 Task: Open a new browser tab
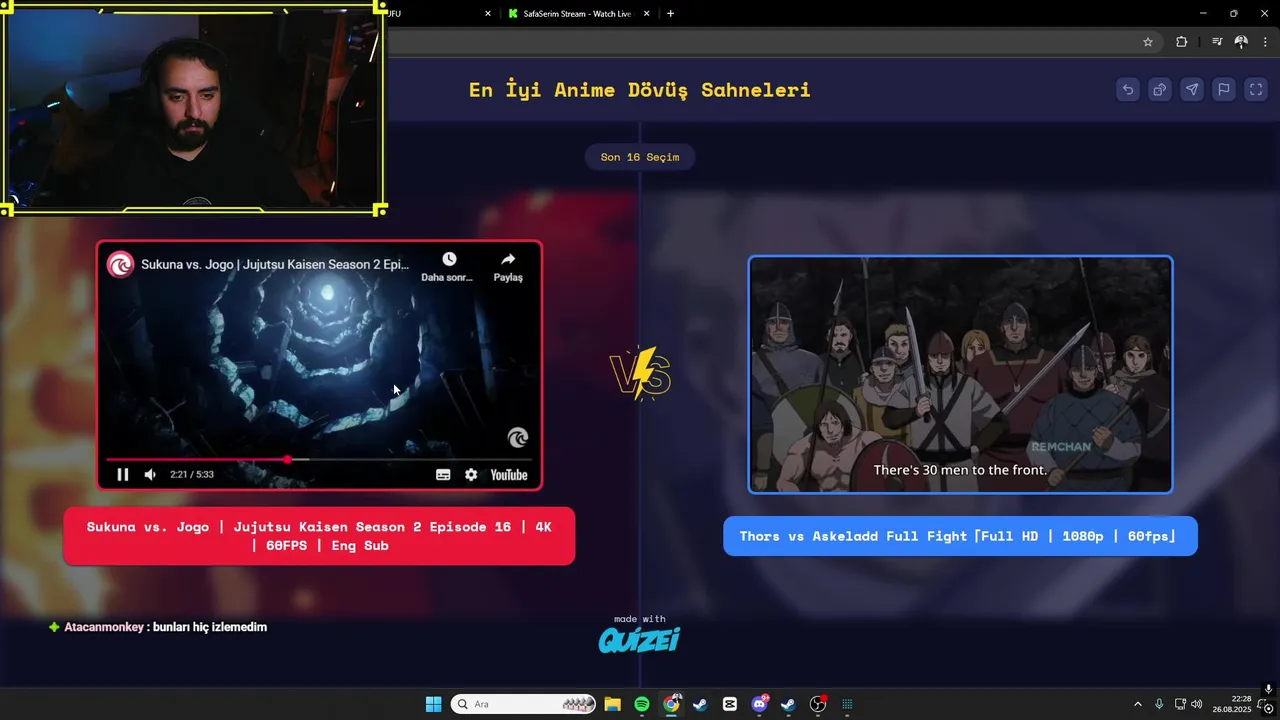coord(670,14)
